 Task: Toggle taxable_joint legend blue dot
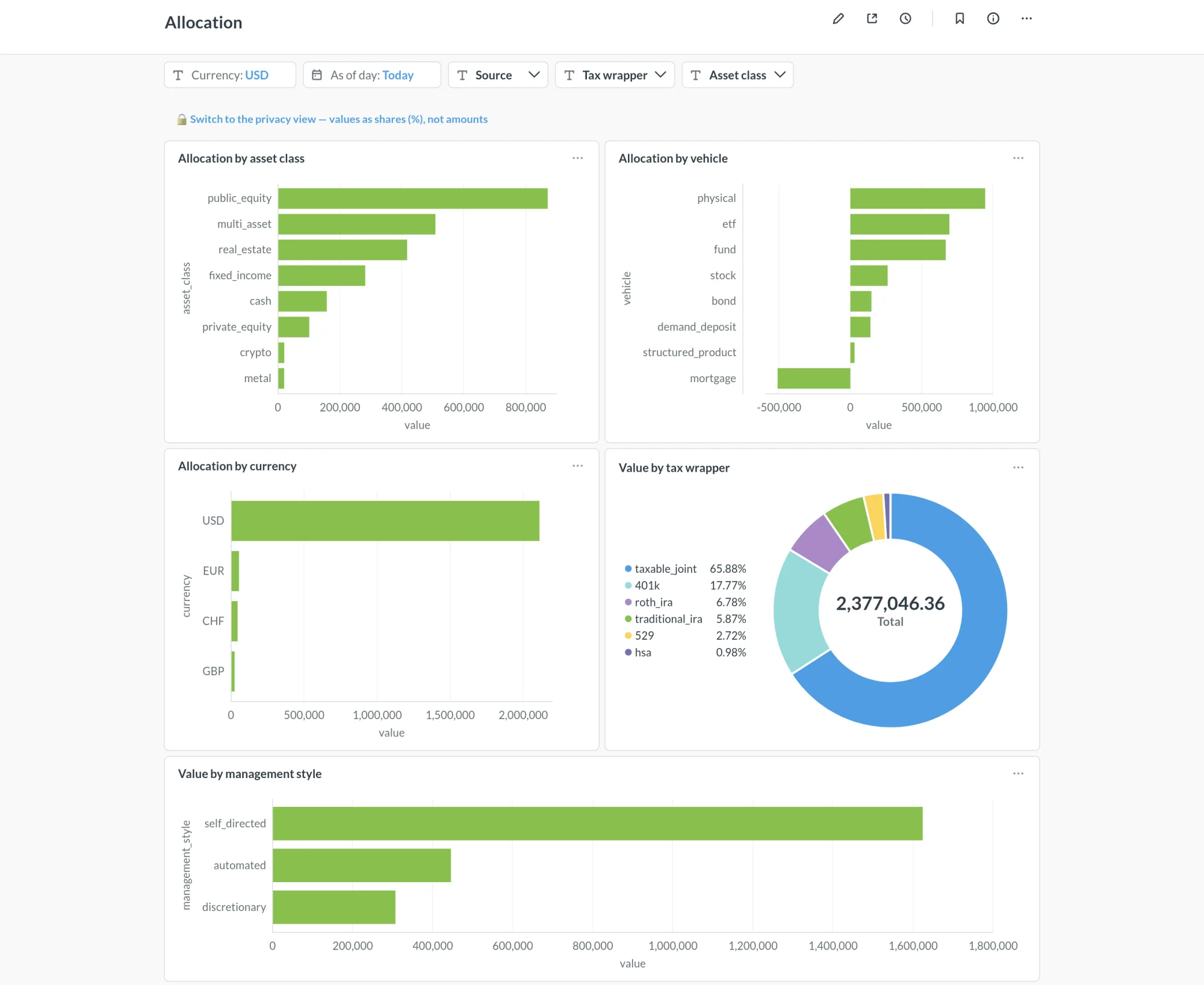click(628, 569)
